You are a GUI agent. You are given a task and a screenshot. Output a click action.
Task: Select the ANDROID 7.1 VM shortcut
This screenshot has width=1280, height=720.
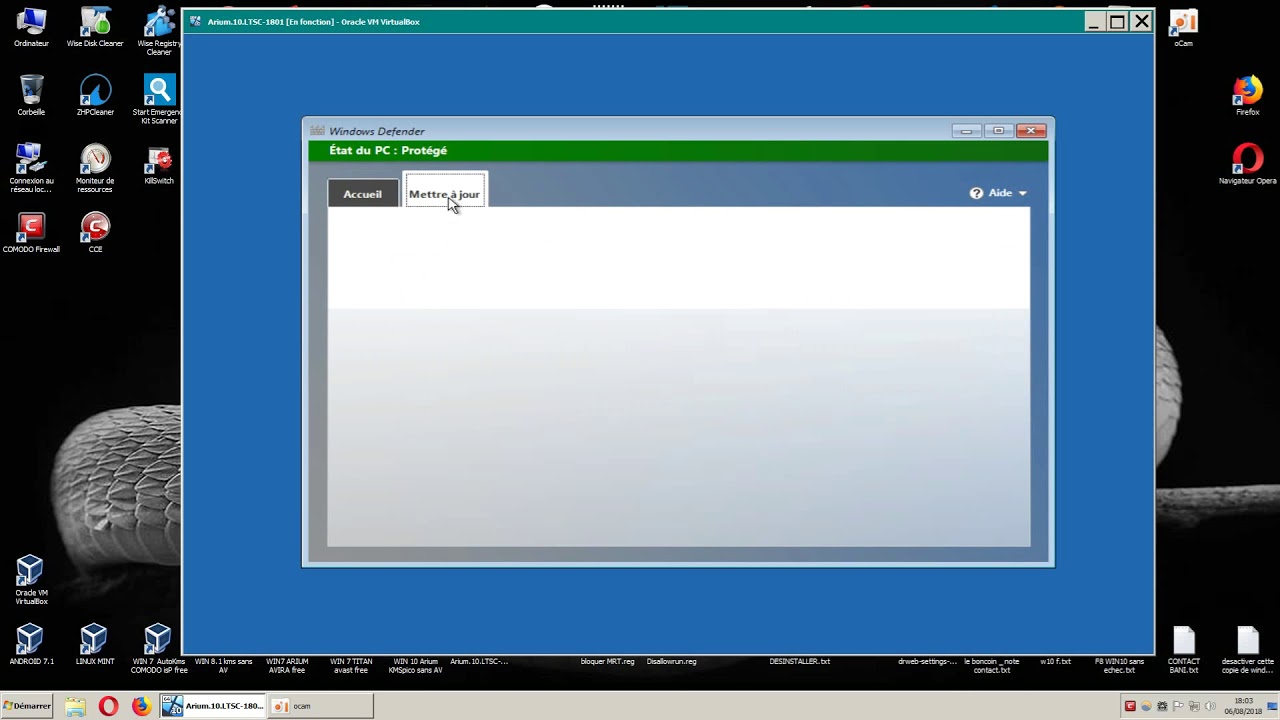point(31,645)
